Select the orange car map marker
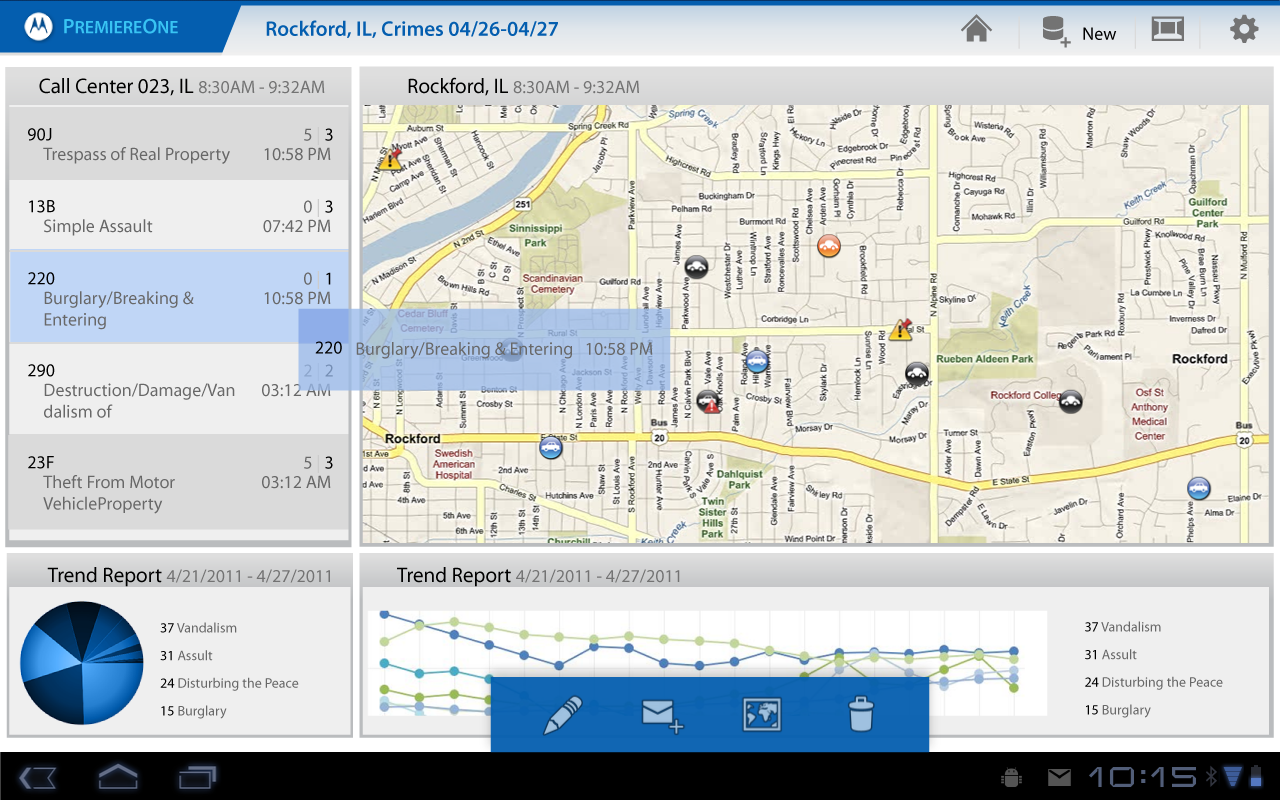Image resolution: width=1280 pixels, height=800 pixels. click(828, 245)
